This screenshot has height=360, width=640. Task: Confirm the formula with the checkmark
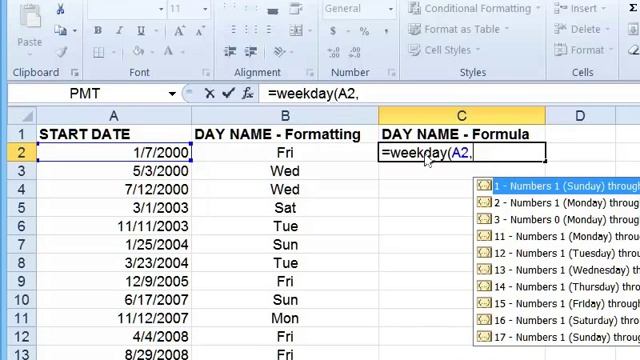click(x=228, y=93)
